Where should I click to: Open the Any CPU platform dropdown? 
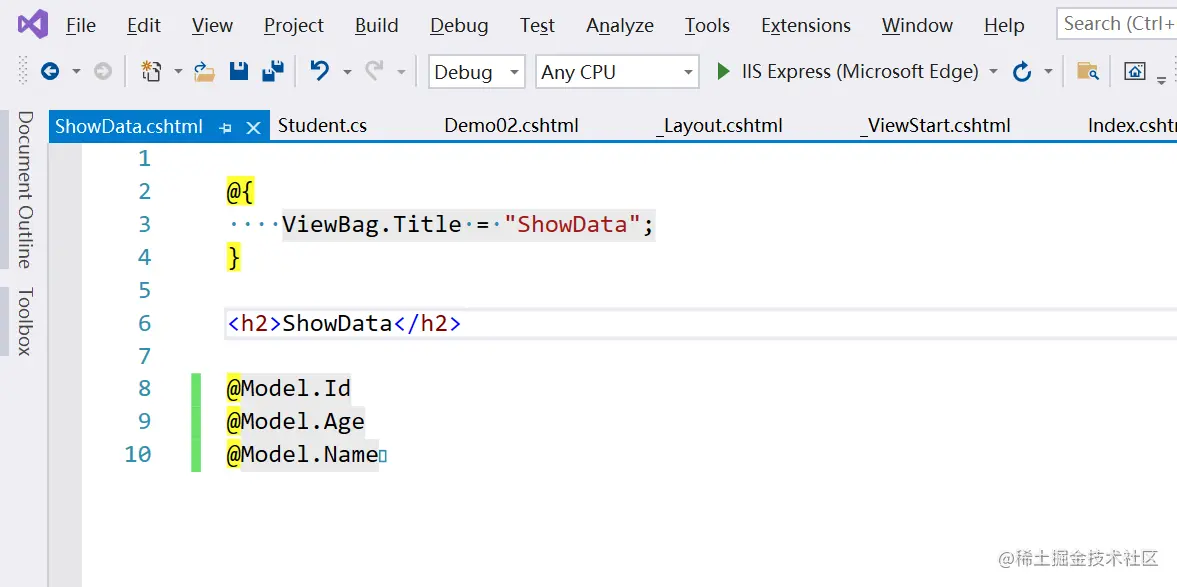pyautogui.click(x=617, y=72)
